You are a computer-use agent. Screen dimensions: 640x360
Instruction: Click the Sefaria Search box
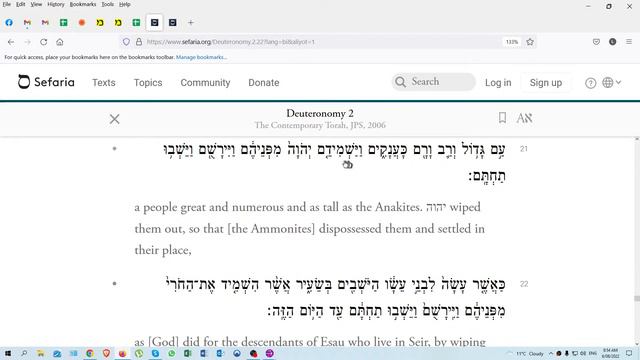coord(433,82)
